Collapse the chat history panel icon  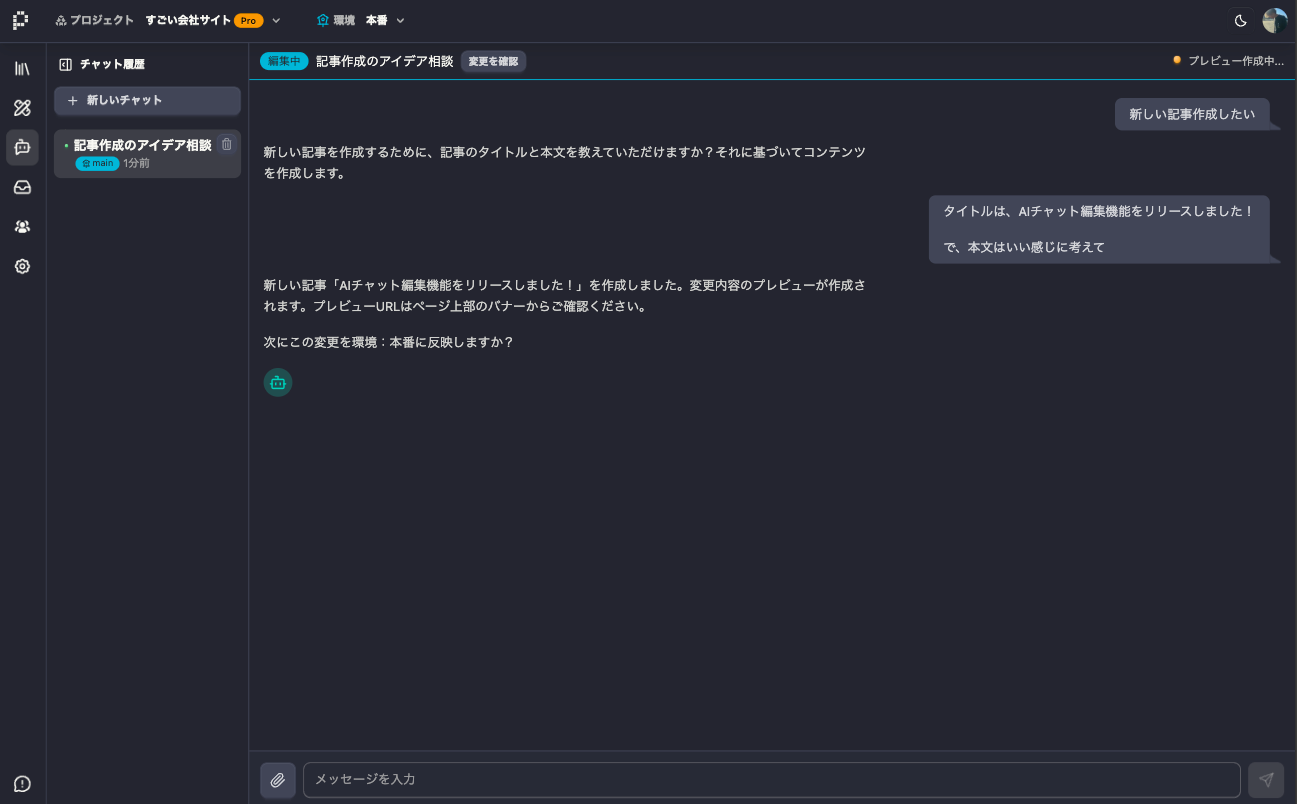click(65, 64)
